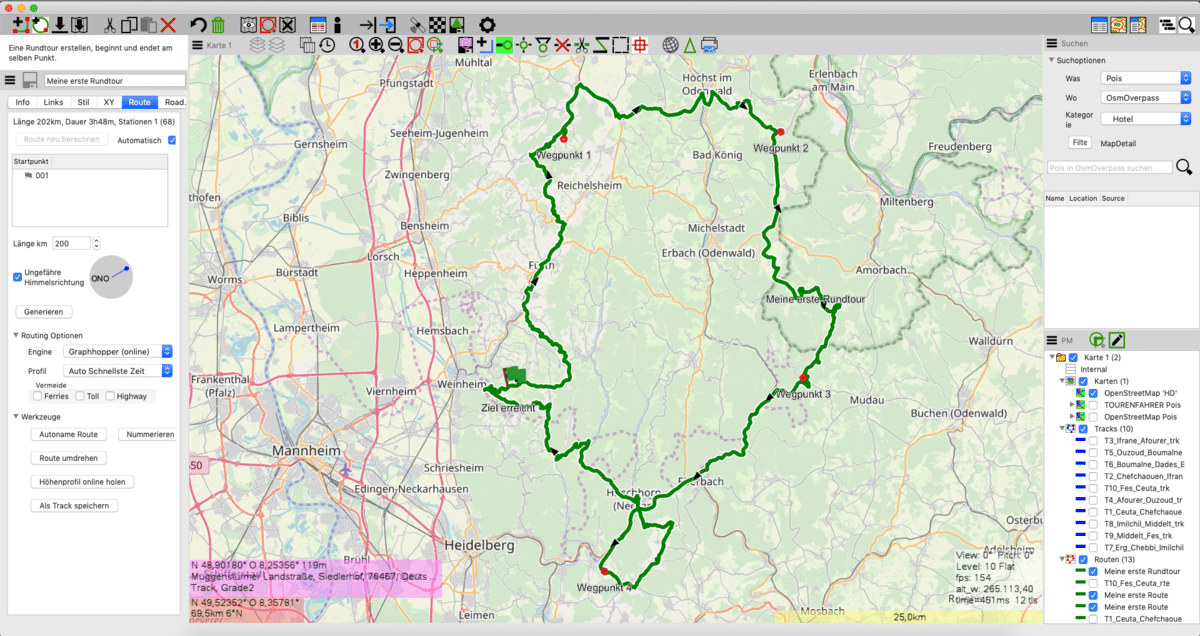Click the pencil edit icon in the PM panel
The image size is (1200, 636).
[x=1117, y=341]
